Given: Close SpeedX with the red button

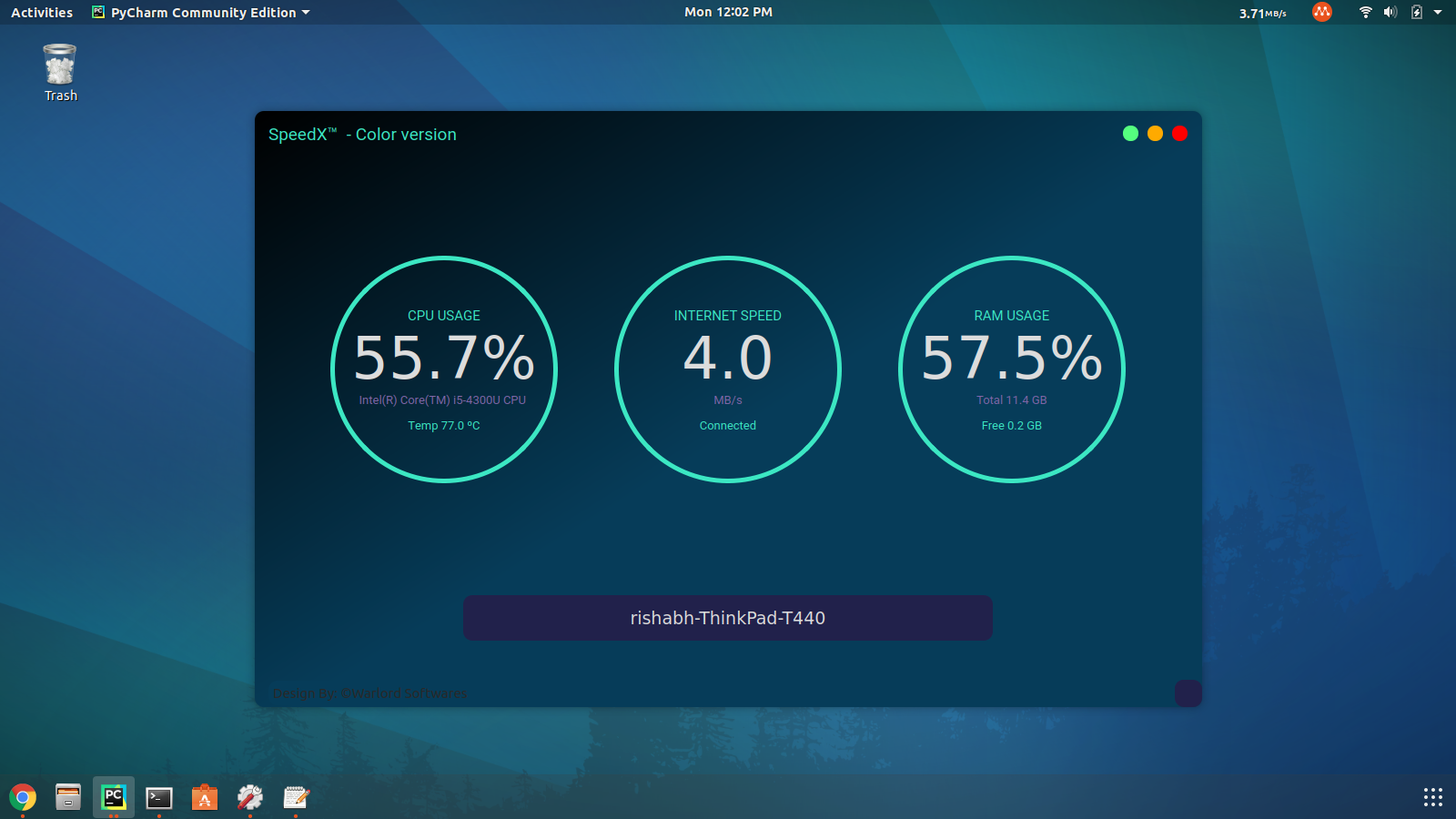Looking at the screenshot, I should pyautogui.click(x=1179, y=134).
